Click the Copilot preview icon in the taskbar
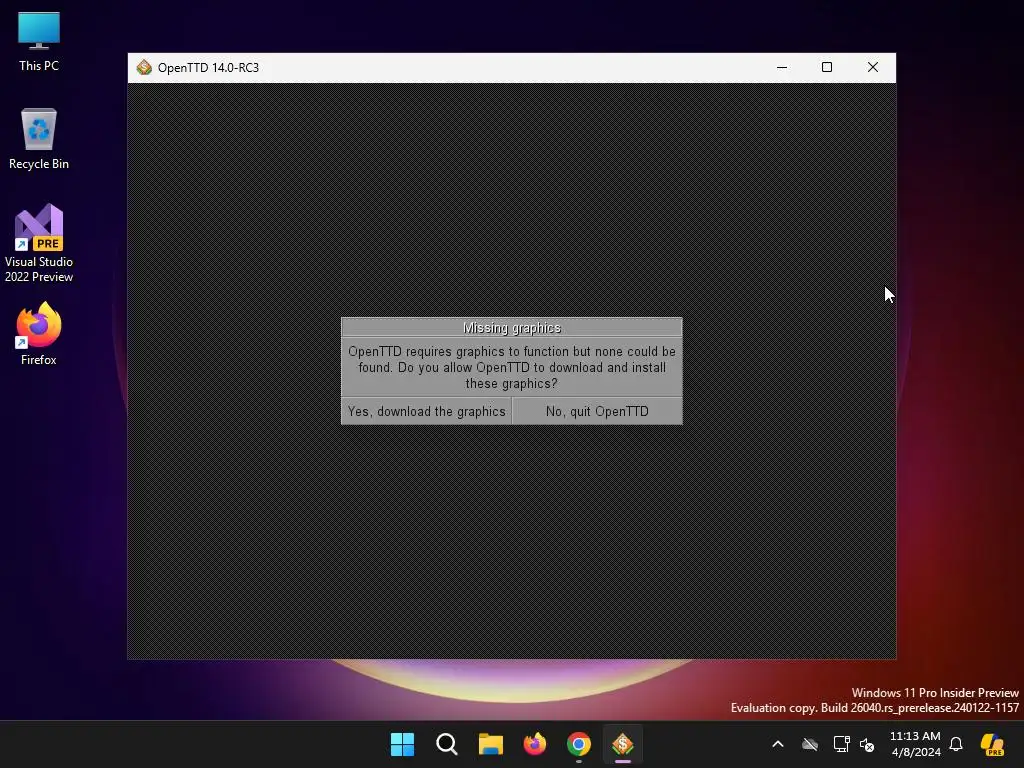 point(992,744)
